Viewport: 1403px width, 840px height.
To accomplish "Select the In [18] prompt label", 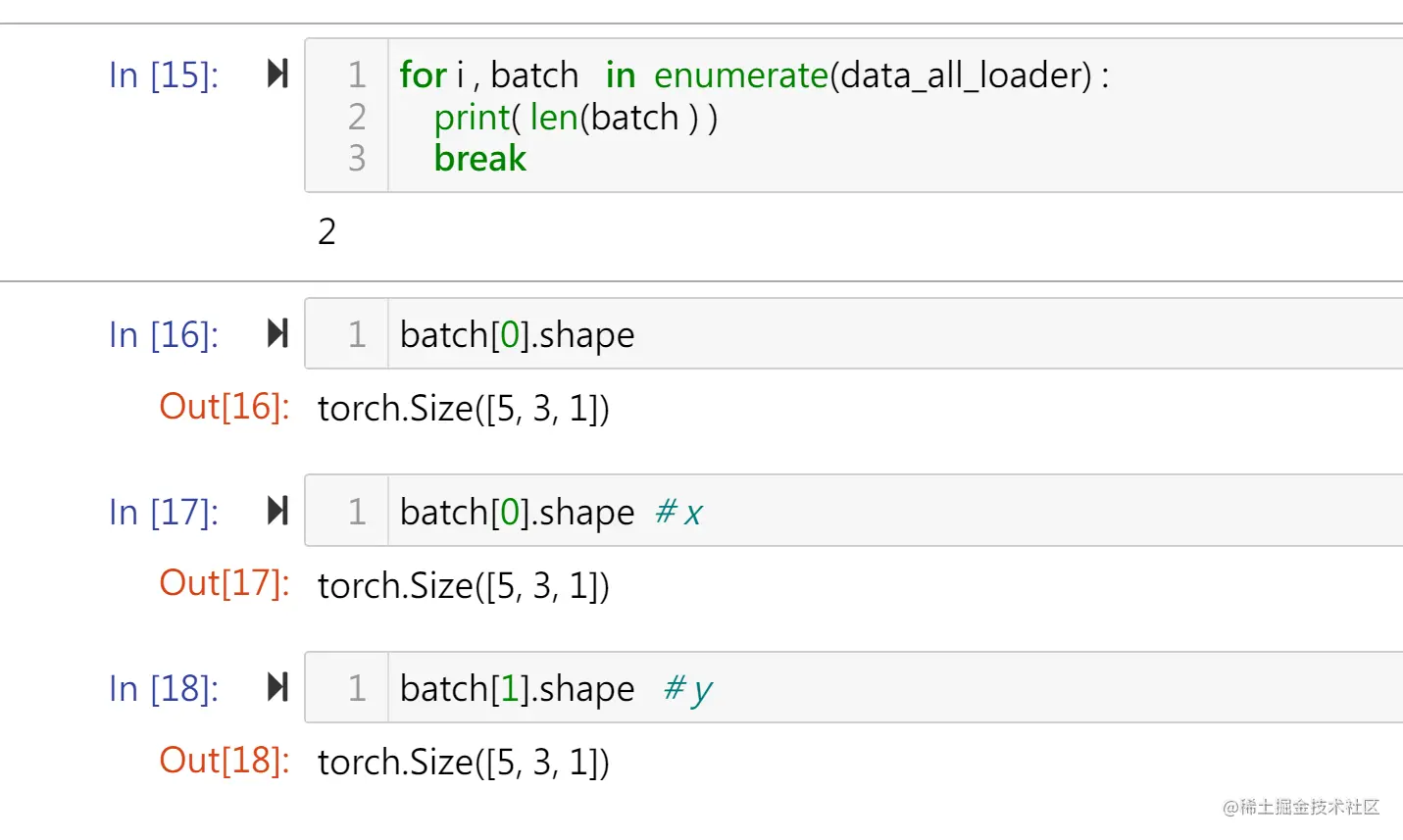I will pos(164,689).
